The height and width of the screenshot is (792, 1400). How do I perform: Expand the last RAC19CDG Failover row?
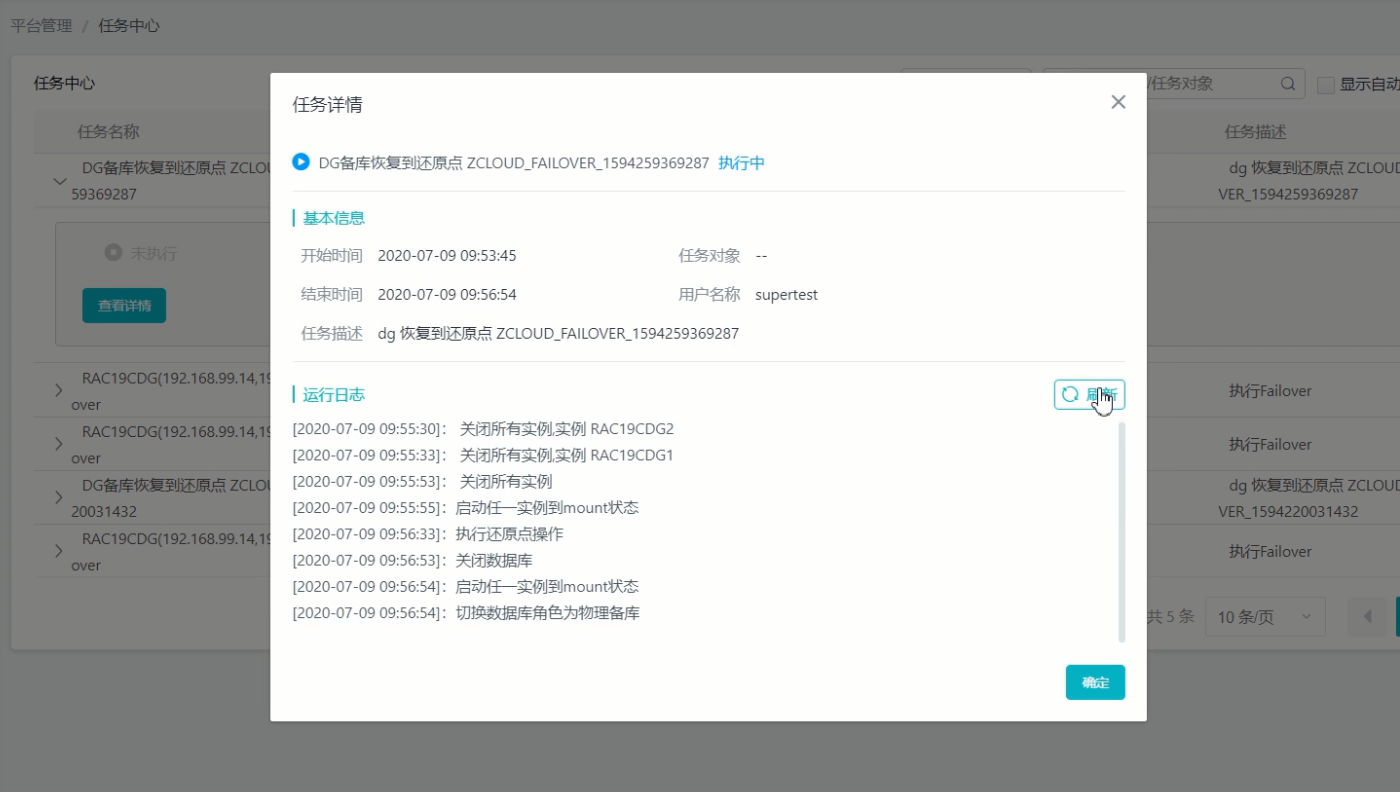(59, 551)
